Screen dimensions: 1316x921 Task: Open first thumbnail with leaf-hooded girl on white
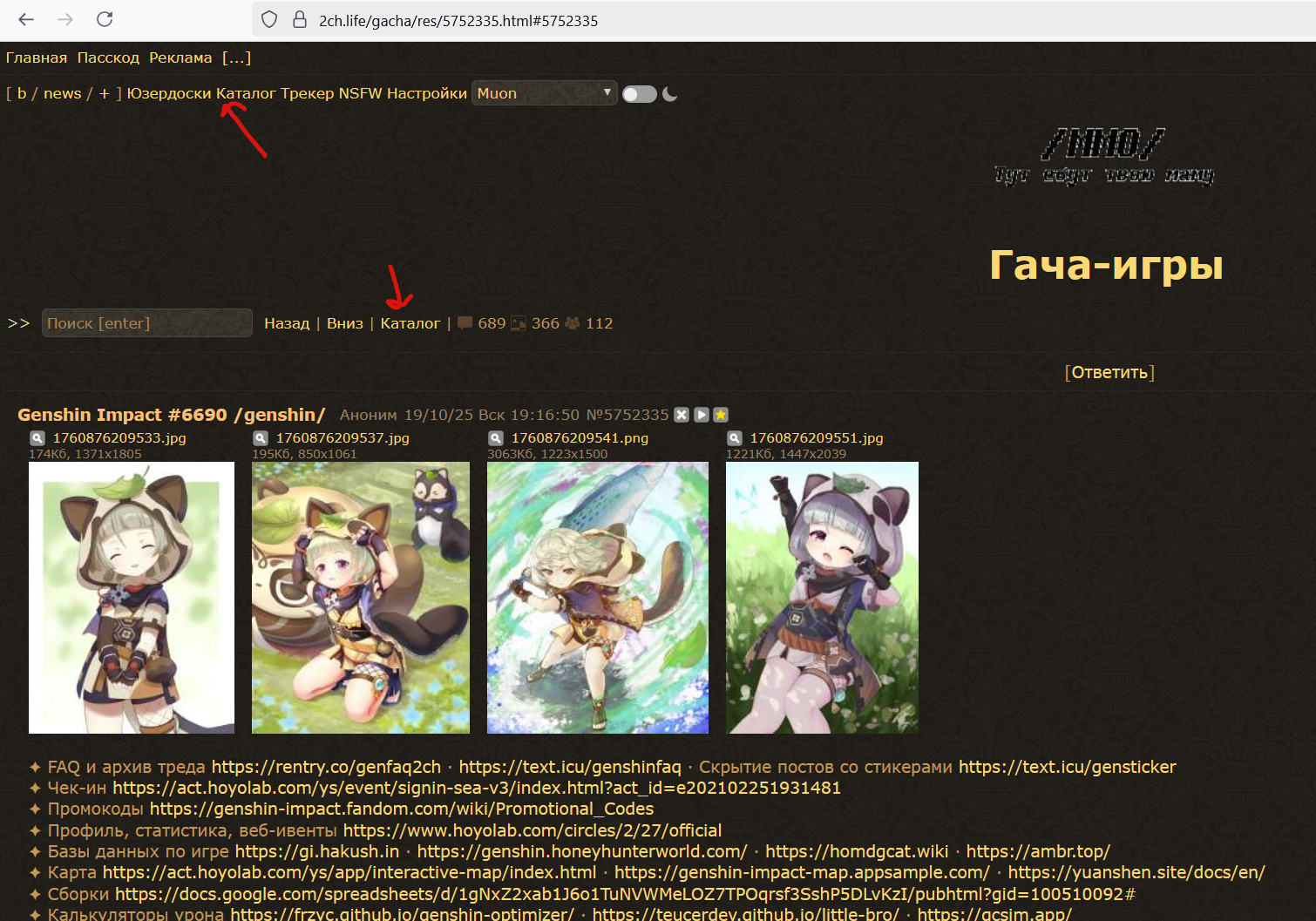(132, 598)
